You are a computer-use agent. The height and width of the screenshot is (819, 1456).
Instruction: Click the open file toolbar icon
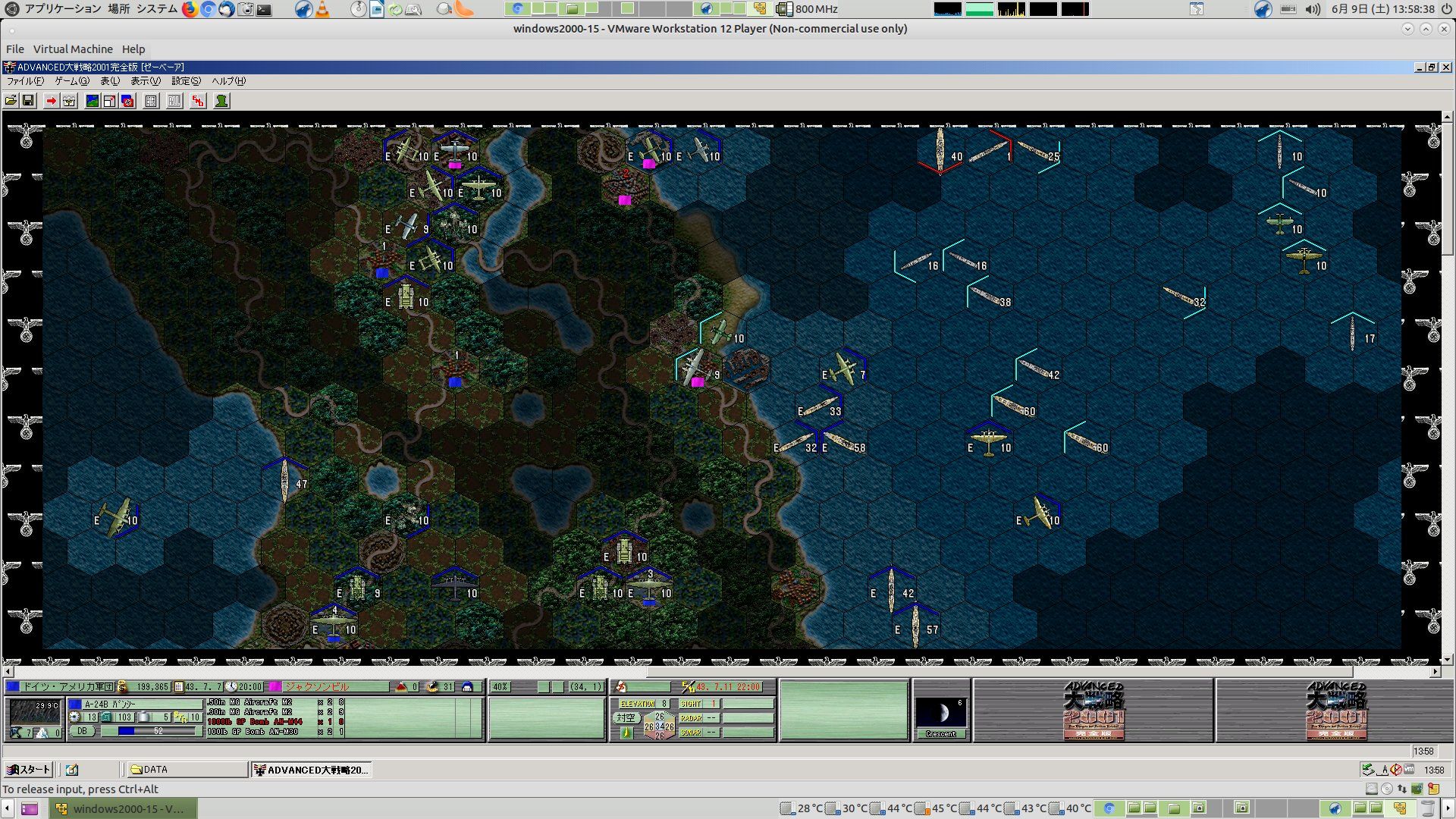click(11, 101)
